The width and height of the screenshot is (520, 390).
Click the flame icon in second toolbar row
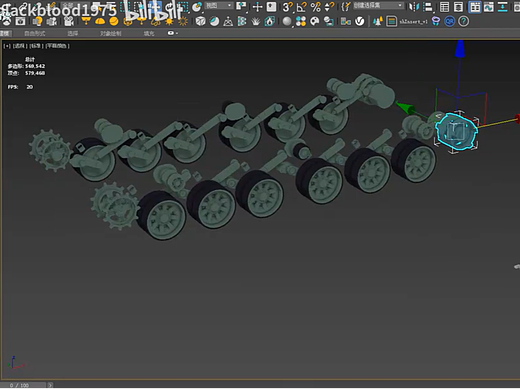point(269,21)
